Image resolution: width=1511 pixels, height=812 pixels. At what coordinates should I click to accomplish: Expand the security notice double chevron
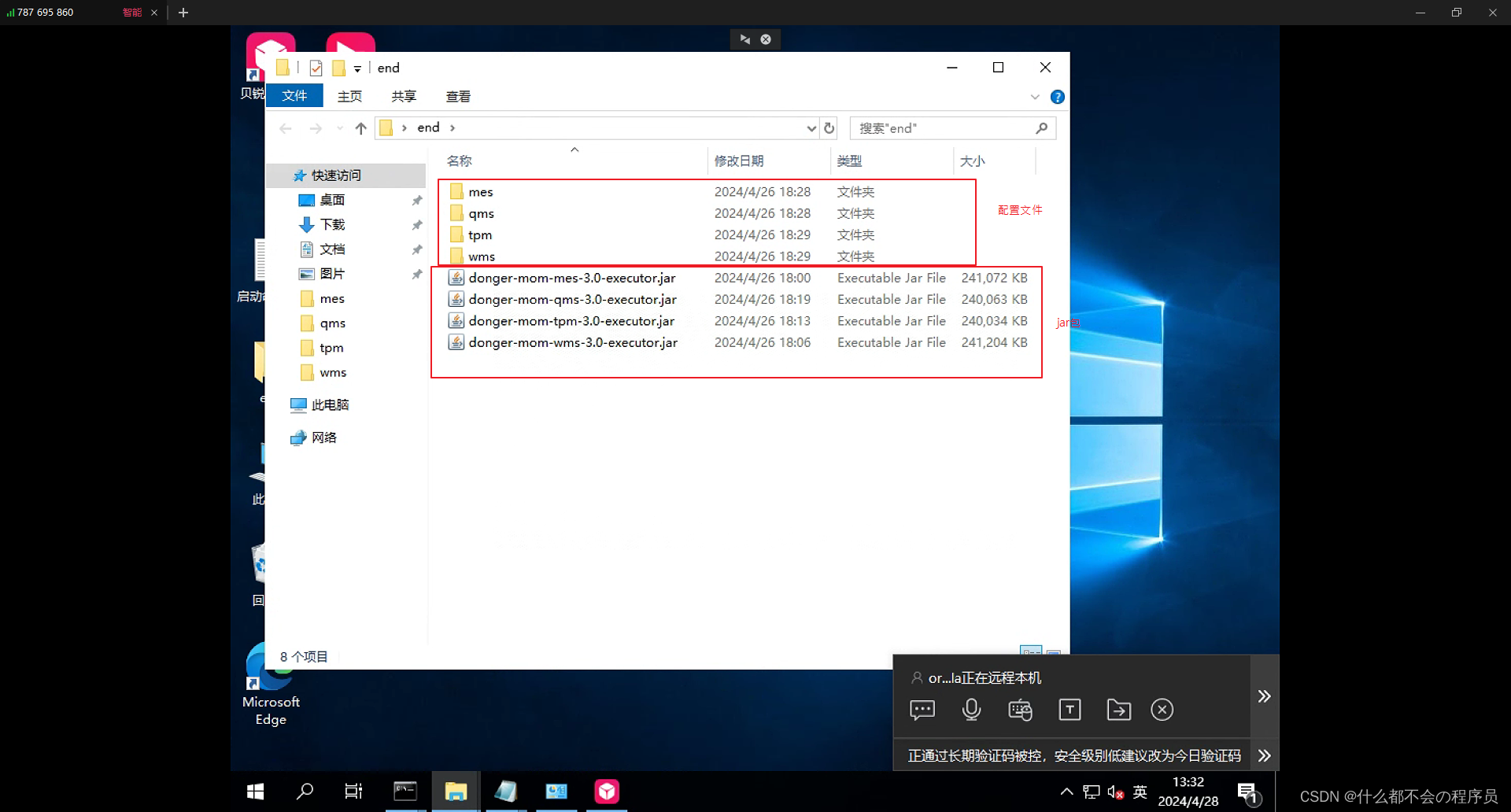click(1264, 755)
